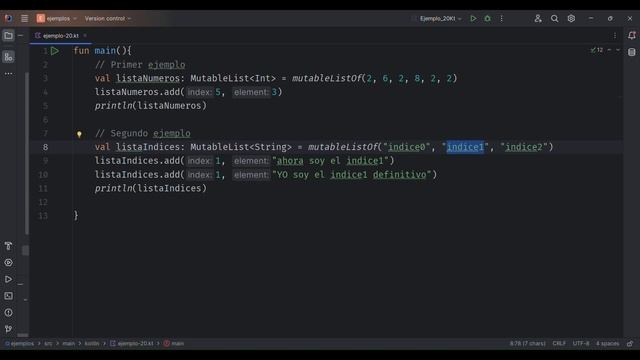Go to next highlighted problem arrow
This screenshot has height=360, width=640.
[x=618, y=50]
